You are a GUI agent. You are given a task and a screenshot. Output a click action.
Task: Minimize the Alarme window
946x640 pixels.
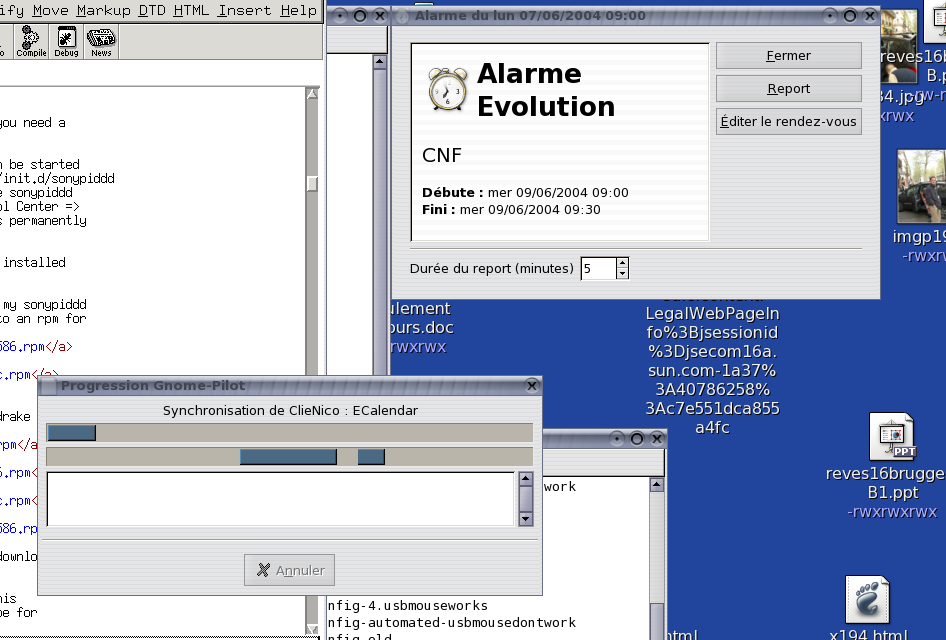click(830, 16)
